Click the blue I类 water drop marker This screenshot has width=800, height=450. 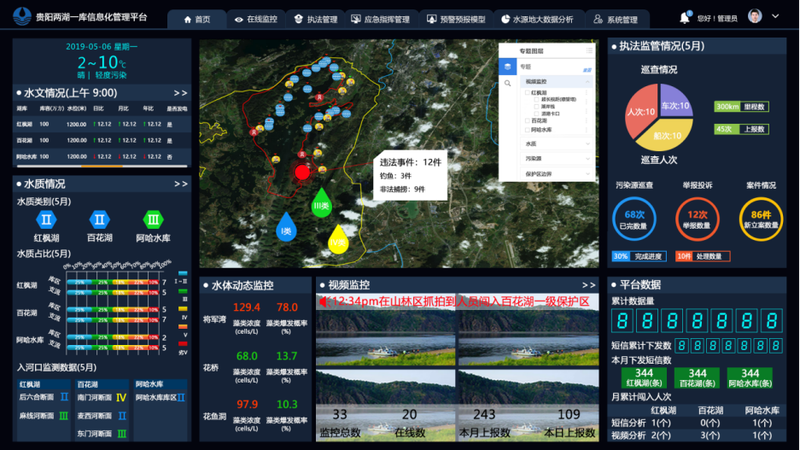(x=286, y=227)
